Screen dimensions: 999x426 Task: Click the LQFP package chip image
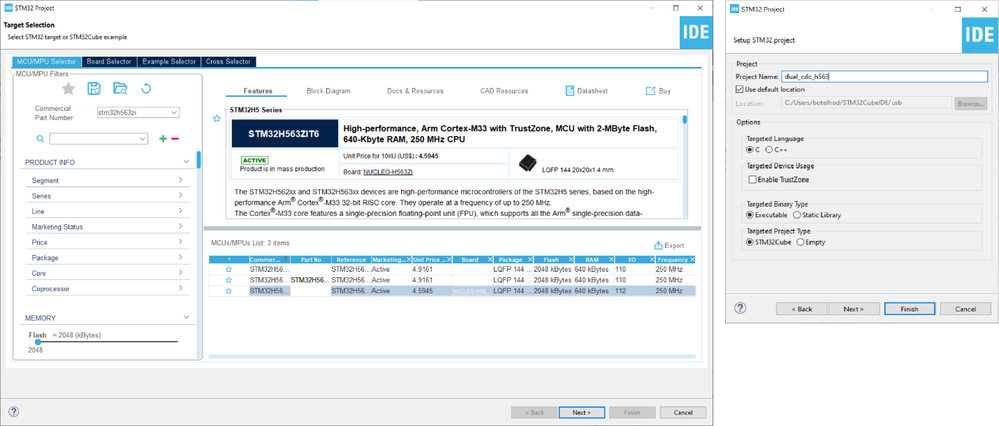(x=526, y=164)
